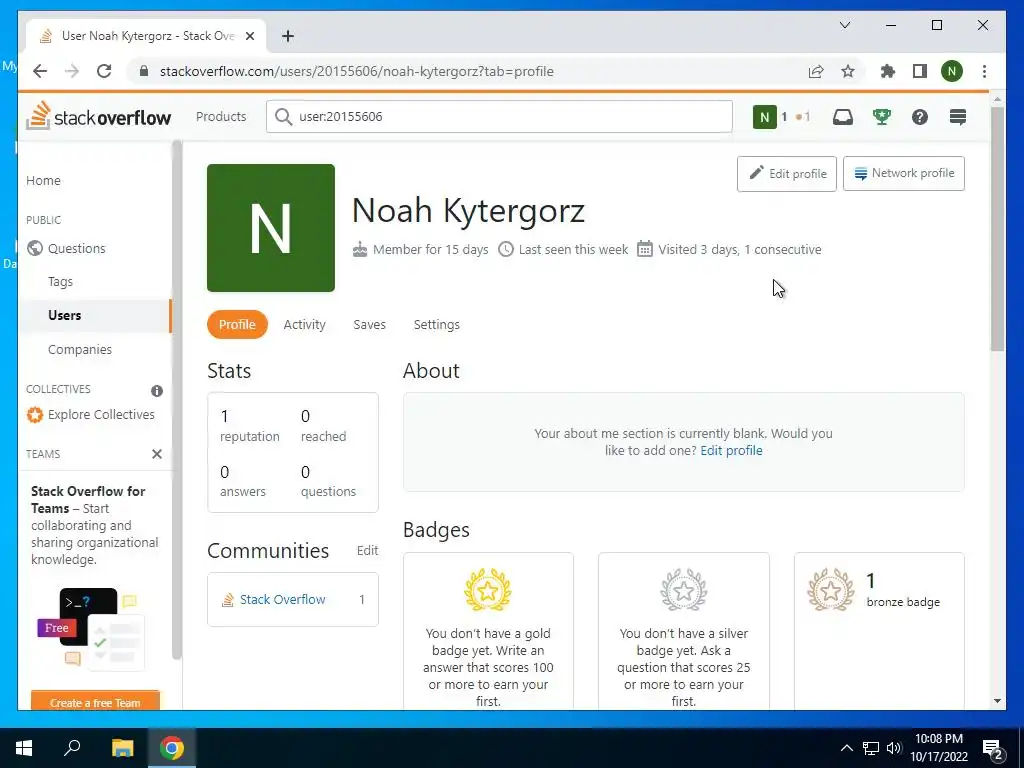The image size is (1024, 768).
Task: Click the page vertical scrollbar
Action: (x=997, y=229)
